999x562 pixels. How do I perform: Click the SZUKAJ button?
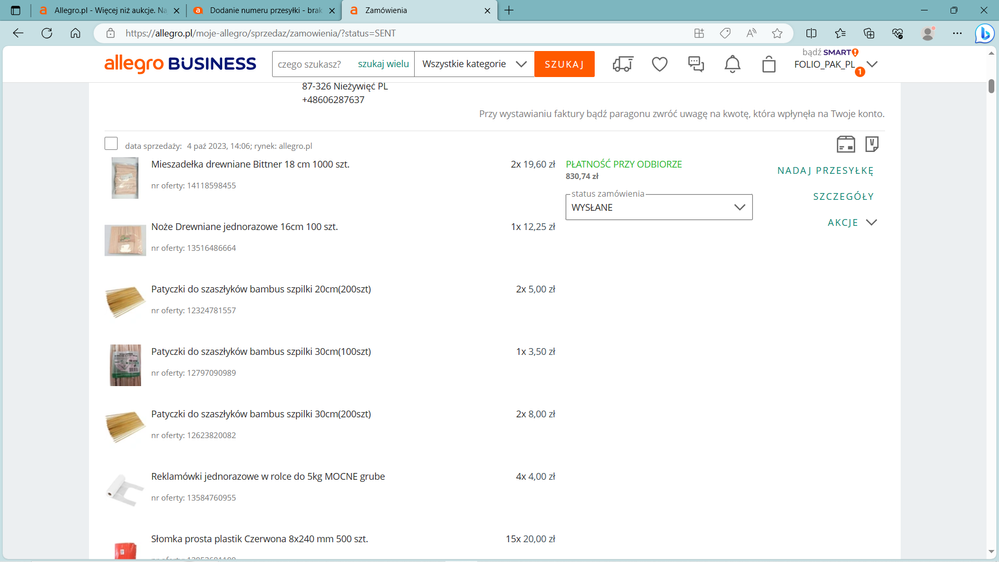click(564, 64)
